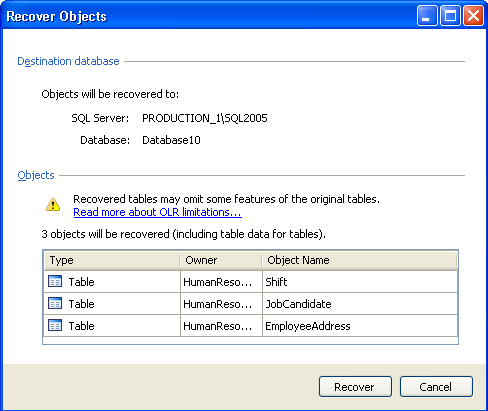Maximize the Recover Objects window
The image size is (488, 411).
tap(450, 16)
